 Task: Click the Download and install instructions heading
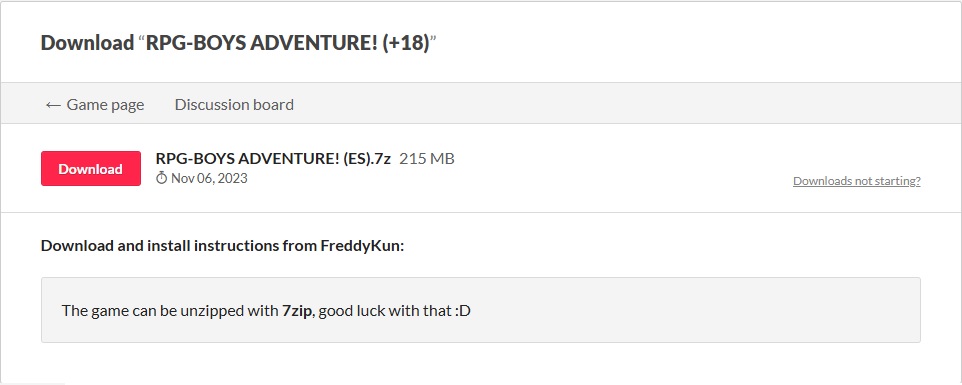click(222, 246)
